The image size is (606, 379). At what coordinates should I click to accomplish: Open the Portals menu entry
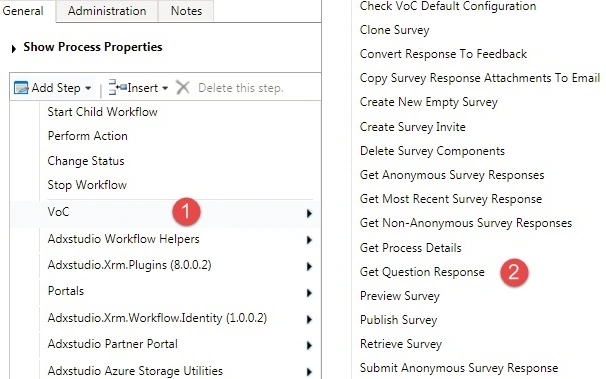click(x=66, y=291)
